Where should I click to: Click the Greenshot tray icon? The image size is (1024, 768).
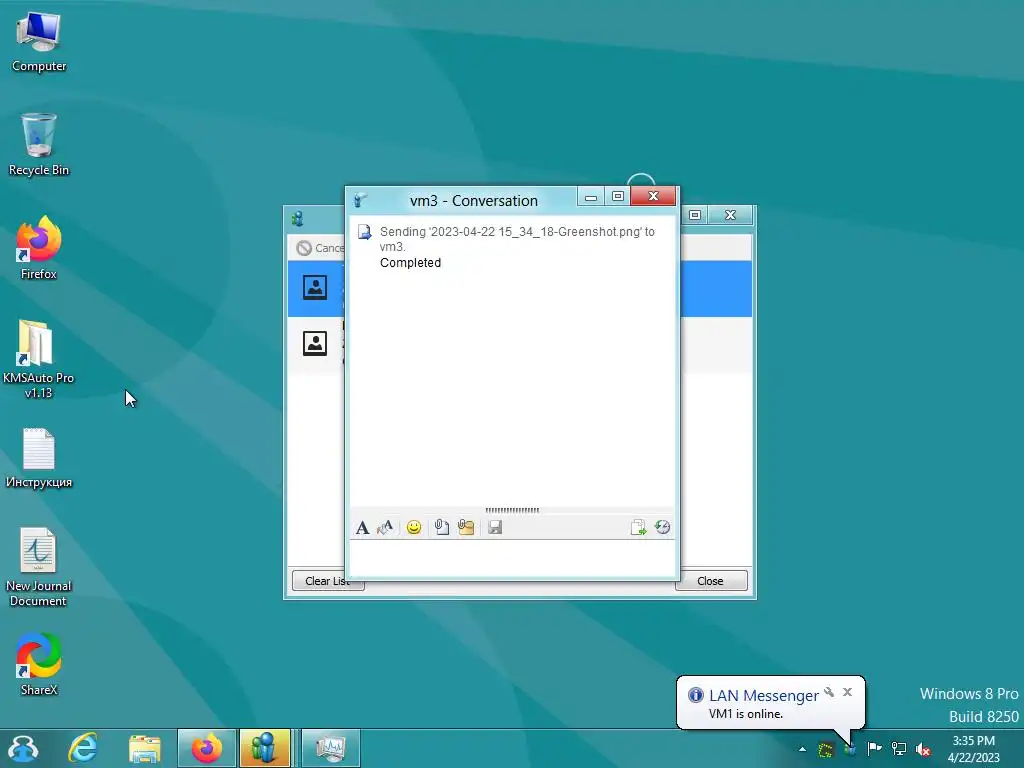point(826,750)
